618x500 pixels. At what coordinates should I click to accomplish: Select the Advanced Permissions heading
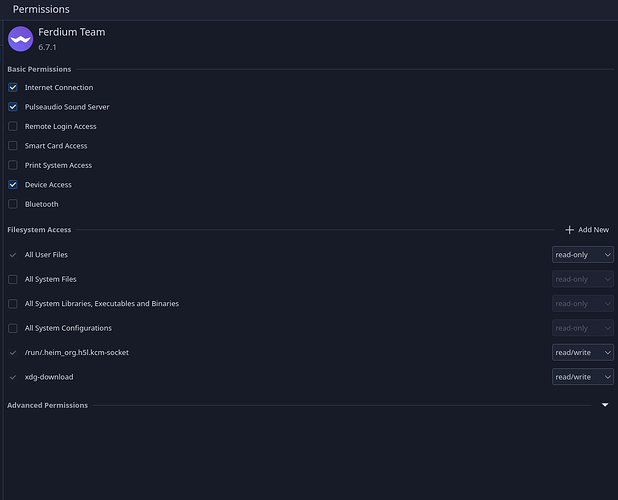tap(47, 405)
